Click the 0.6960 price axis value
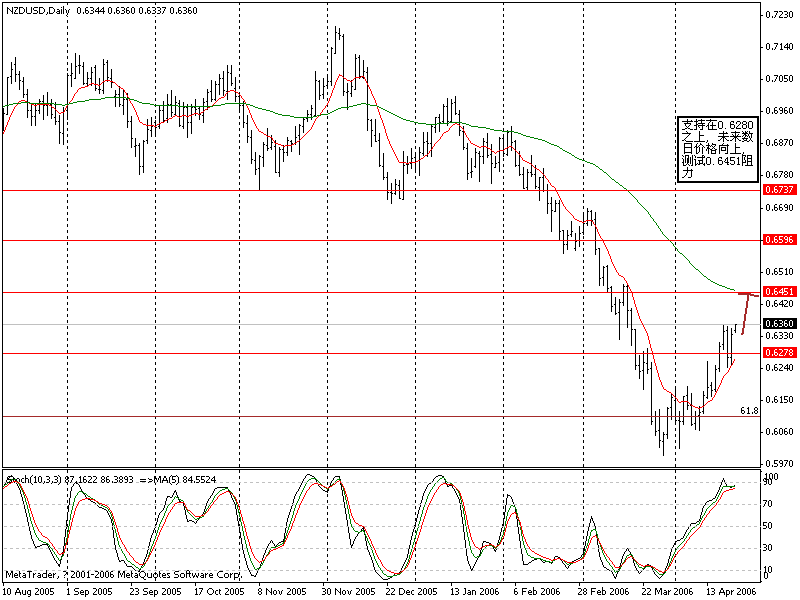Viewport: 800px width, 600px height. [x=780, y=111]
